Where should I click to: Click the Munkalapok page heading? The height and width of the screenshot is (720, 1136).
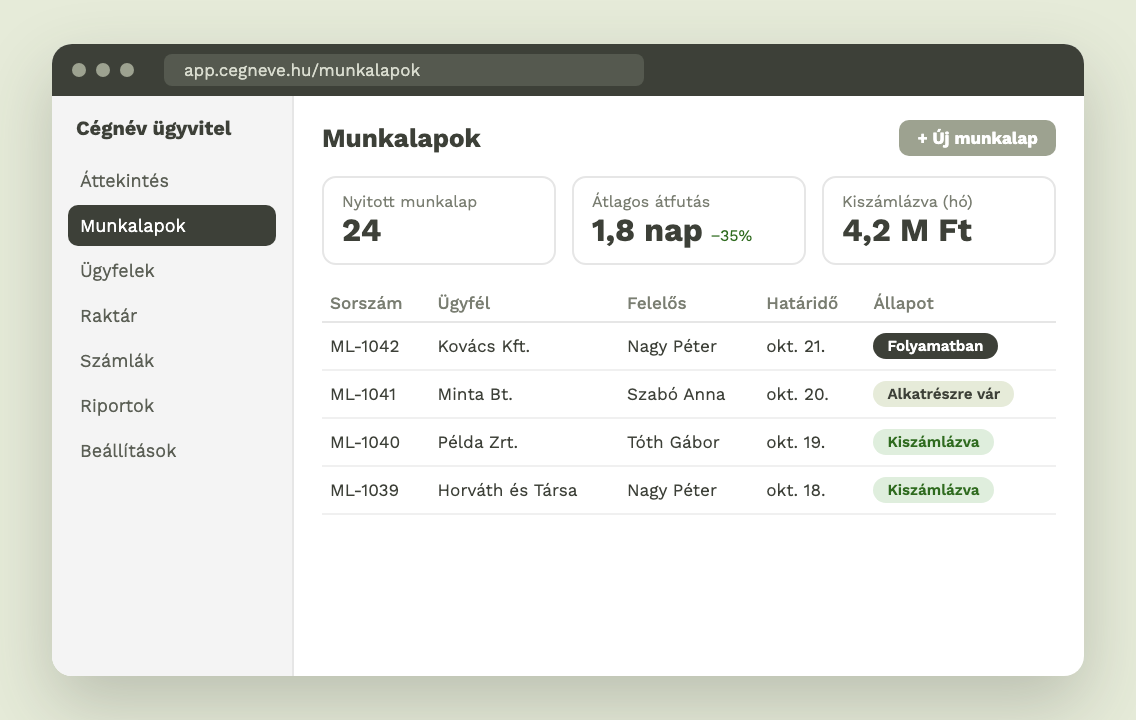[x=401, y=138]
